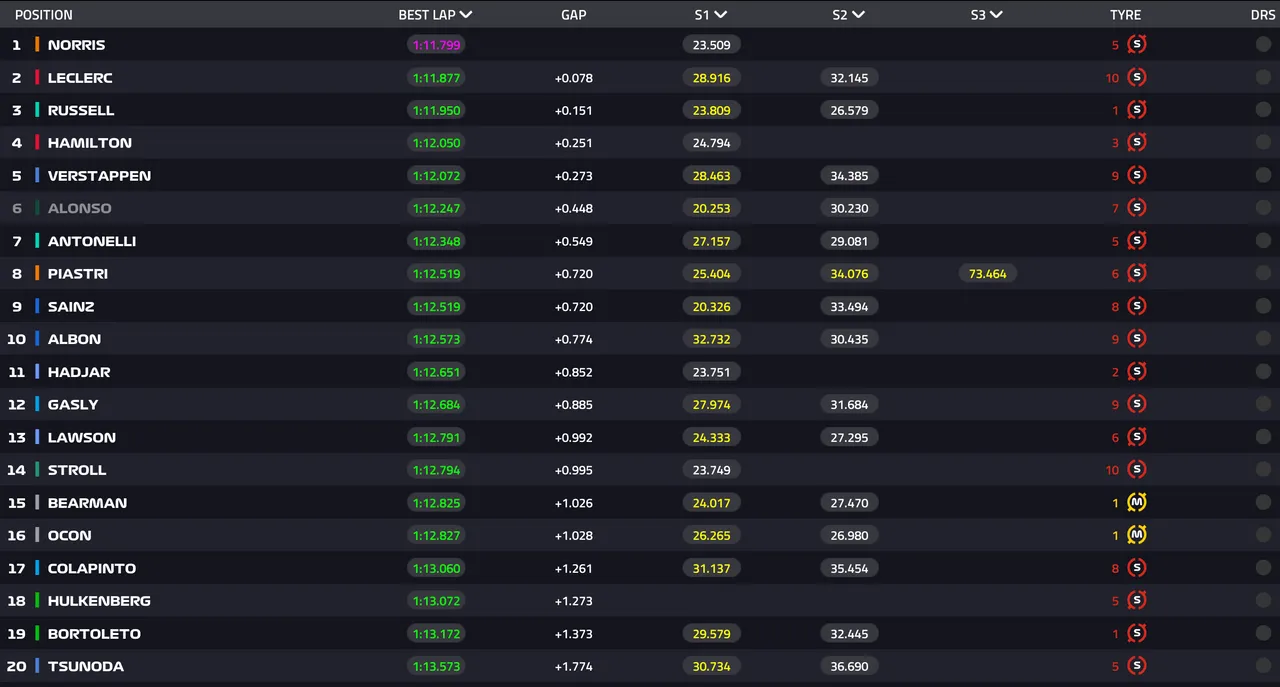Click Tsunoda's soft tyre compound icon
The height and width of the screenshot is (687, 1280).
tap(1136, 666)
